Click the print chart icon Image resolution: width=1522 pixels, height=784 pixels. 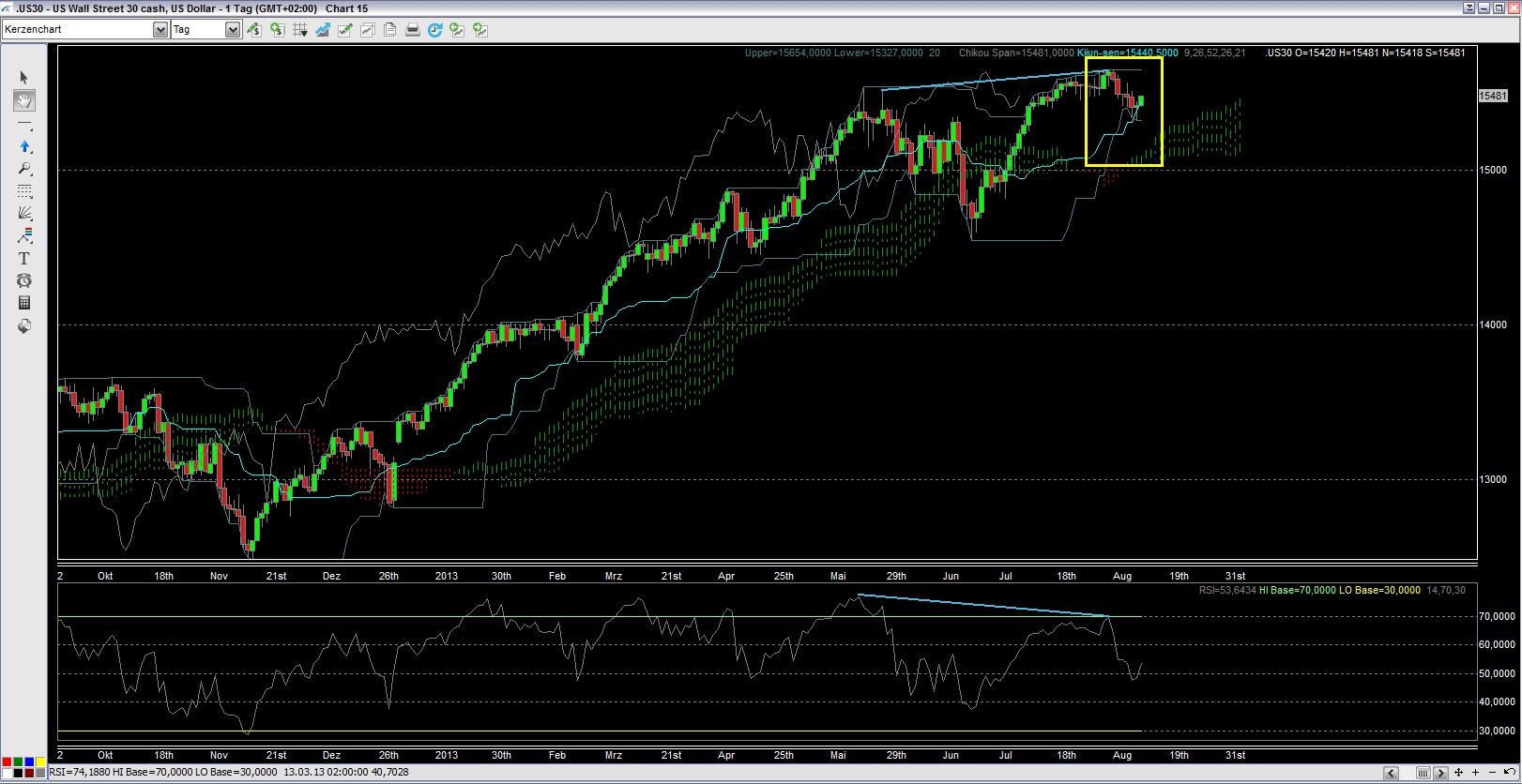412,30
